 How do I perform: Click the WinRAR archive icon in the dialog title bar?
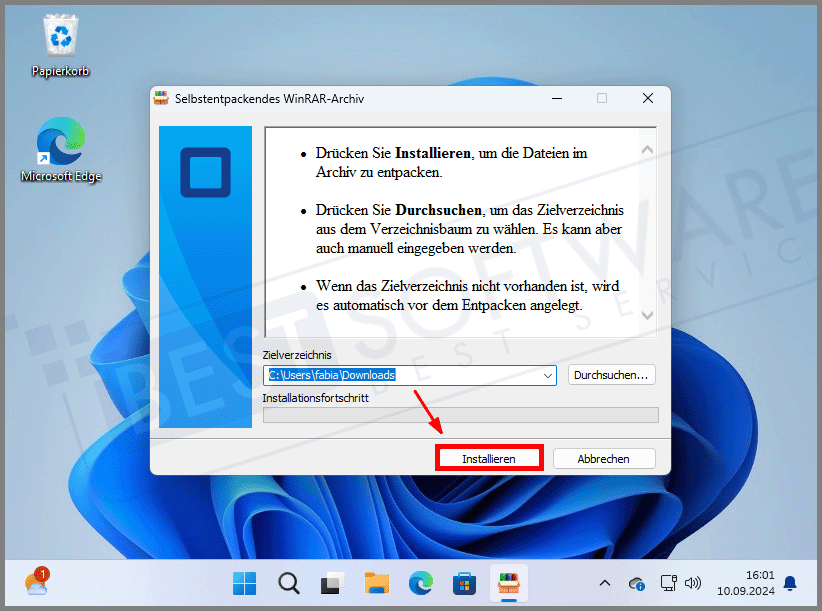[161, 98]
